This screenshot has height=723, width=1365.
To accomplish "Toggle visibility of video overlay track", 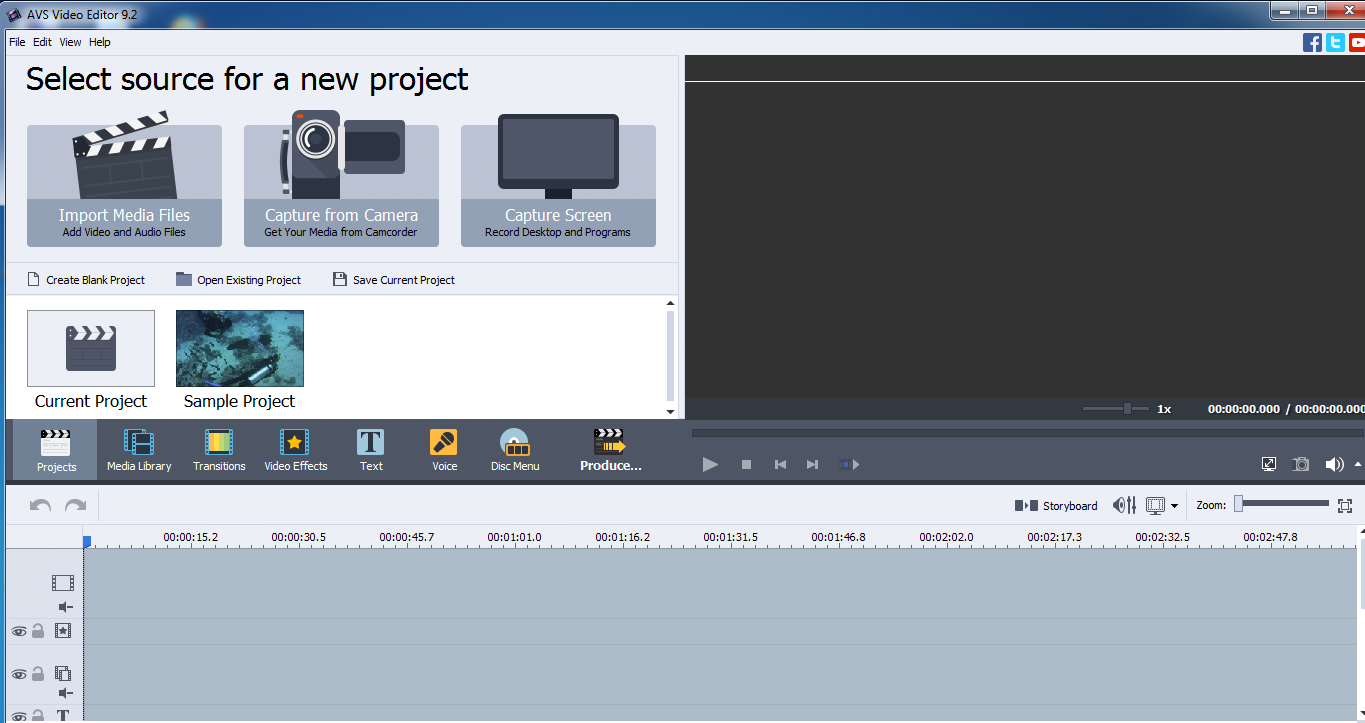I will point(18,674).
